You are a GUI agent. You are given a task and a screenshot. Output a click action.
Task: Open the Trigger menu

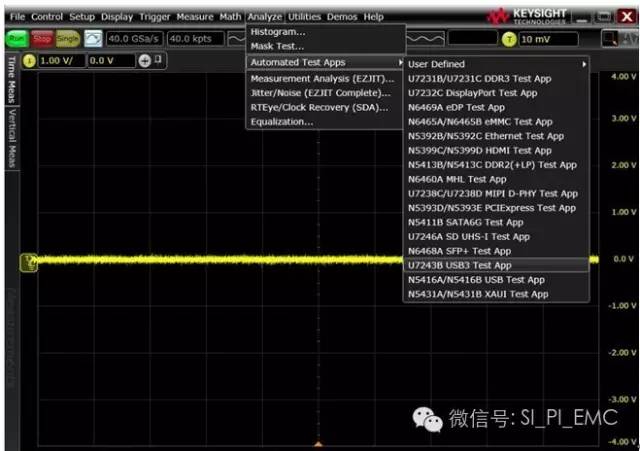tap(155, 17)
